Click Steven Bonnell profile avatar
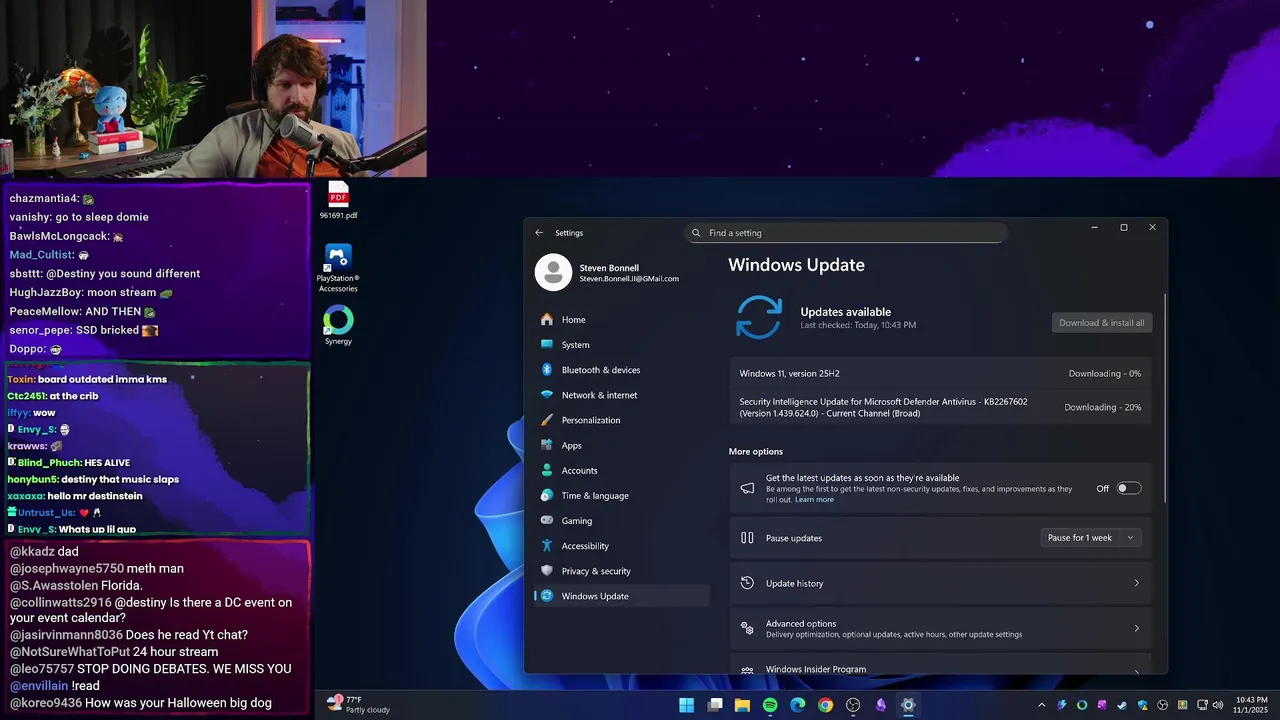Image resolution: width=1280 pixels, height=720 pixels. pyautogui.click(x=553, y=272)
